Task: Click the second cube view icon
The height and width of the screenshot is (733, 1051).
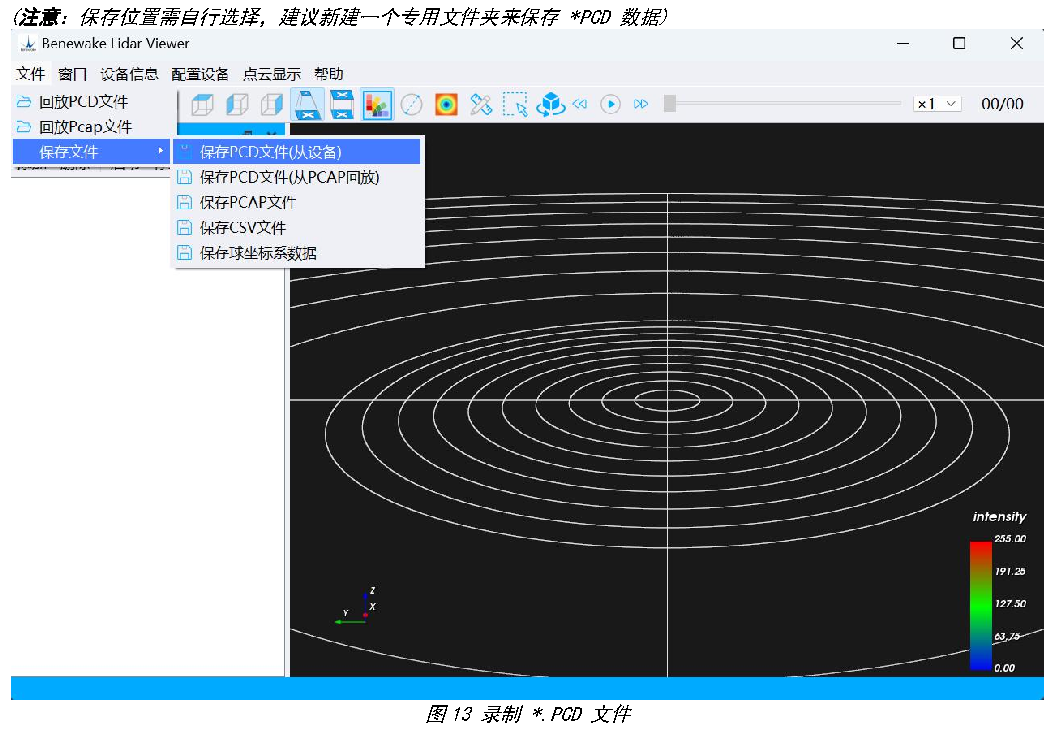Action: point(237,105)
